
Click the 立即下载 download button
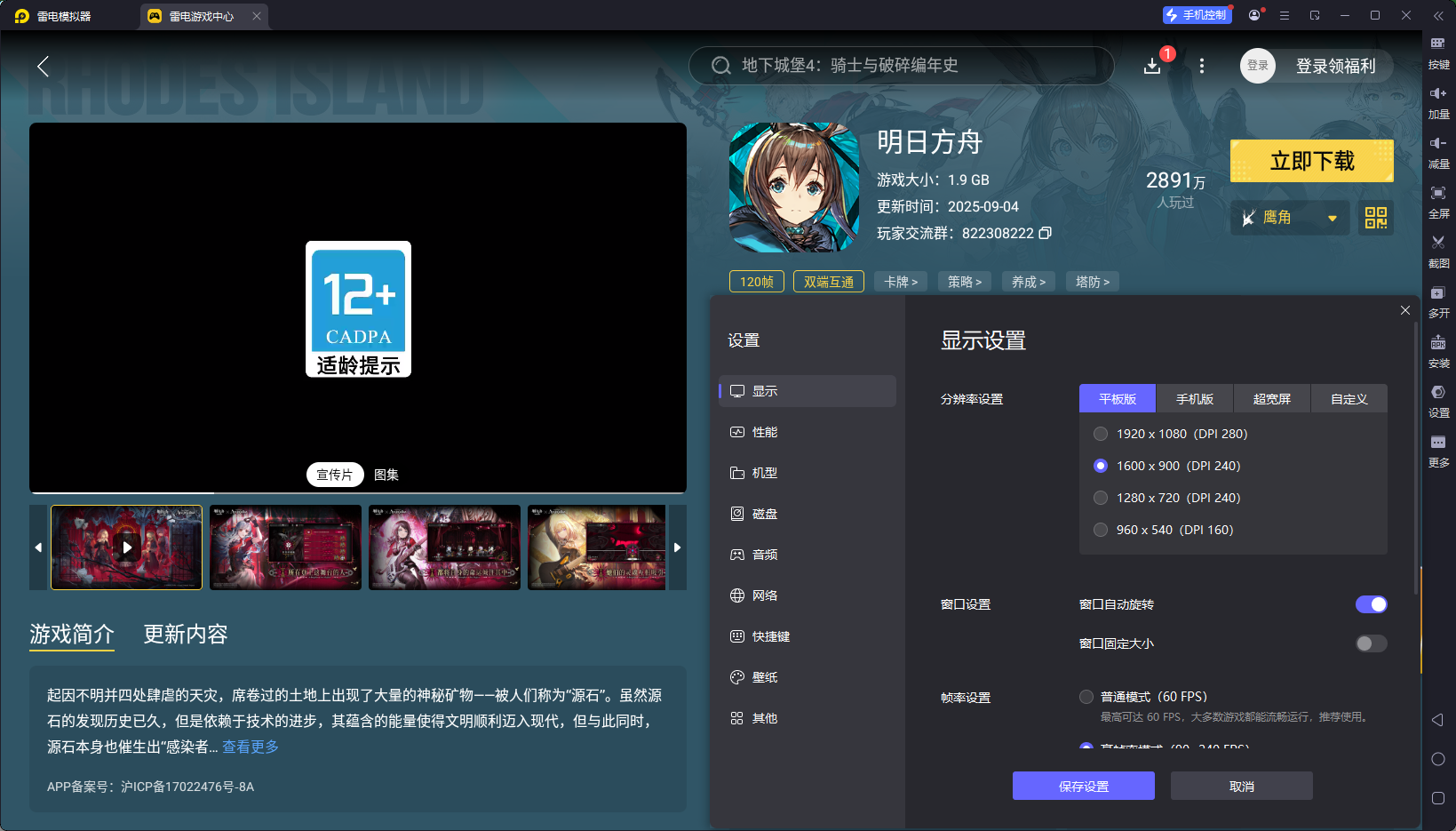click(x=1312, y=161)
